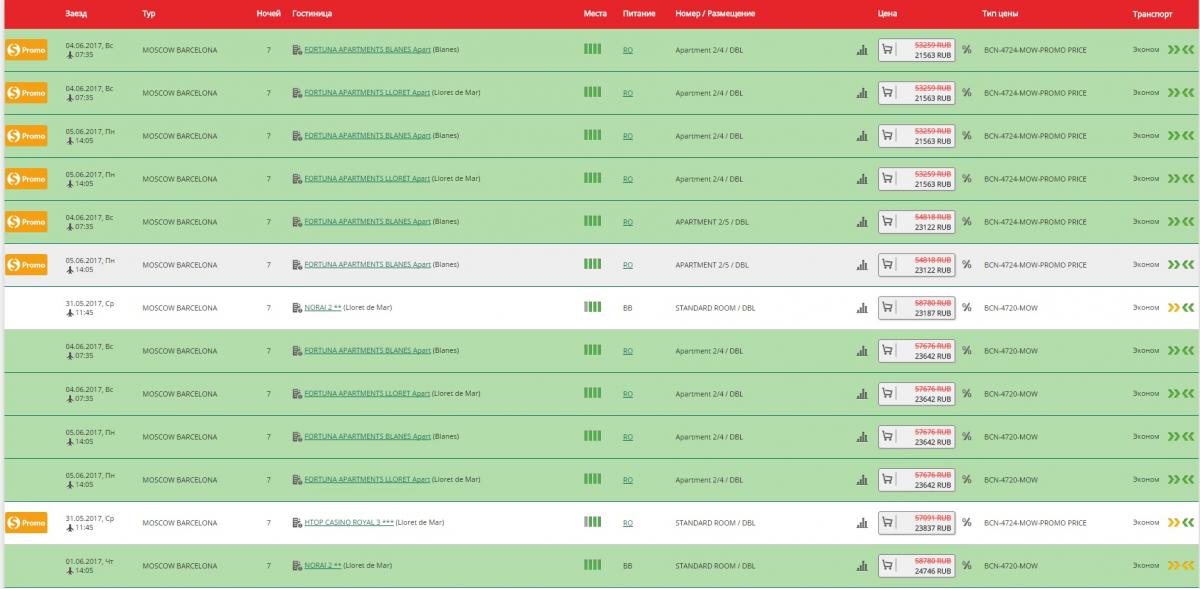Click cart icon next to 24746 RUB price

[886, 565]
